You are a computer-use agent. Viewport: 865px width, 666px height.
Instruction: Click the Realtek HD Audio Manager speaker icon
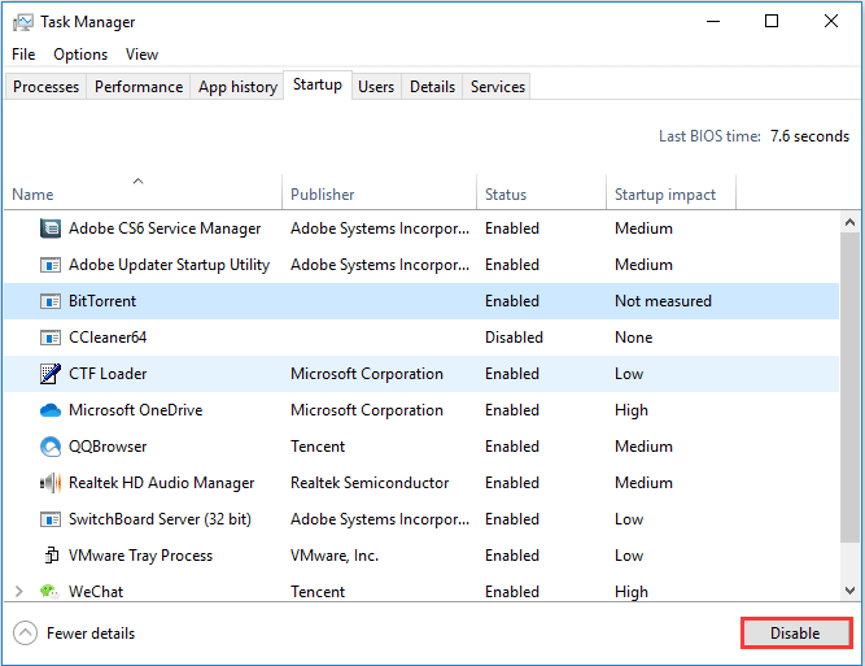[50, 483]
